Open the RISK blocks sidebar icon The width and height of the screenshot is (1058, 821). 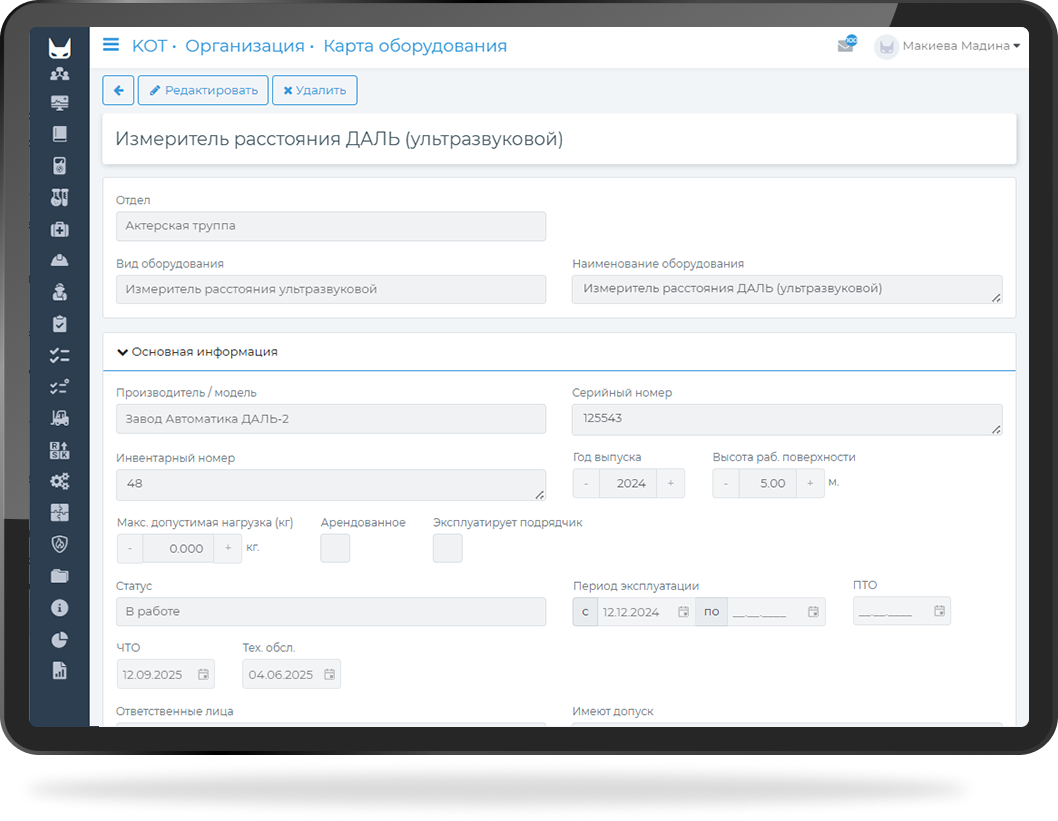click(x=59, y=450)
